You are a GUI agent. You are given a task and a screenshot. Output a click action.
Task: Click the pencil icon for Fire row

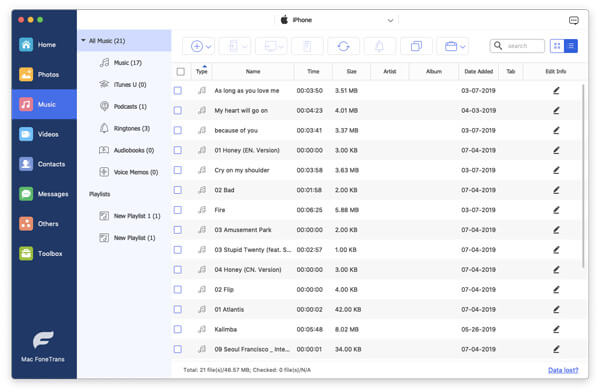click(556, 210)
